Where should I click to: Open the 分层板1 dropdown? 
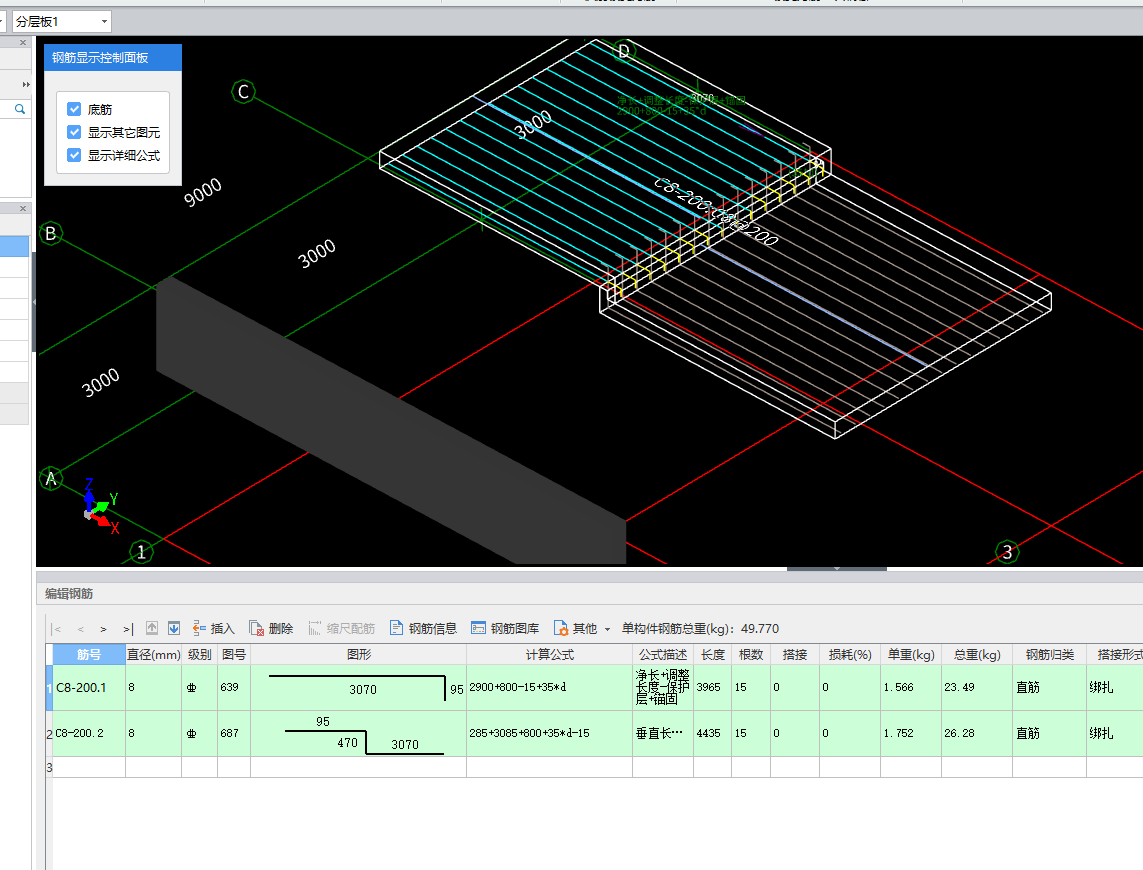[x=61, y=22]
